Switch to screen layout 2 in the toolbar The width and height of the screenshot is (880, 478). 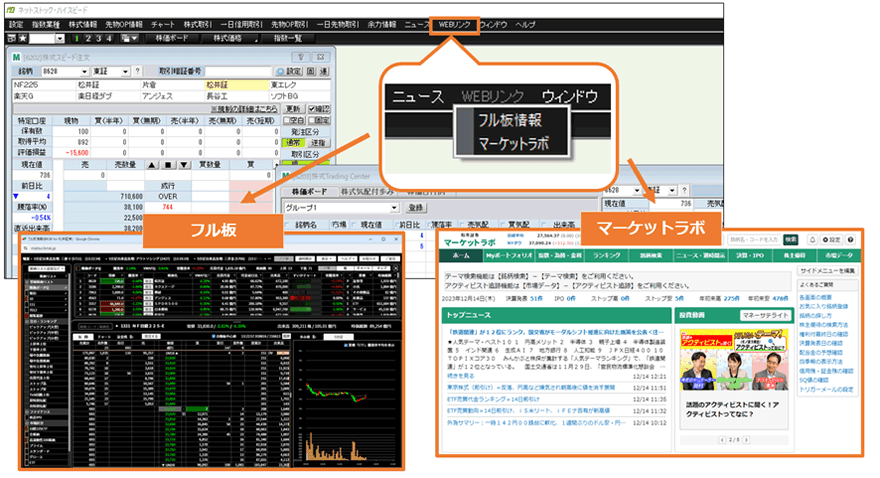pos(88,38)
